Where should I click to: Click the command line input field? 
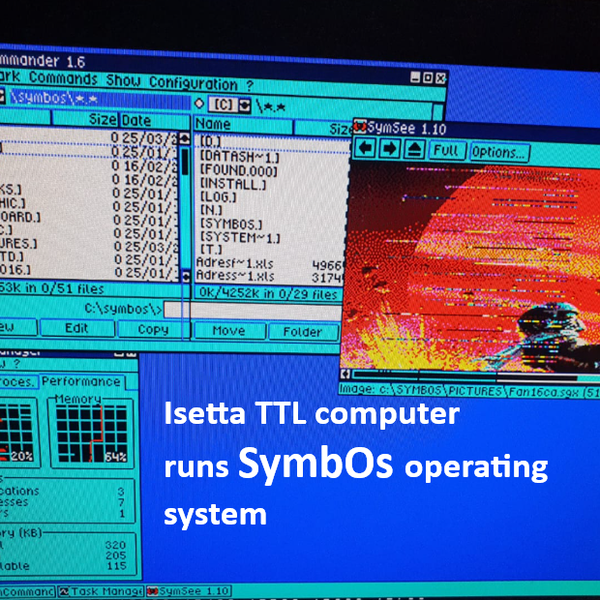(x=253, y=311)
